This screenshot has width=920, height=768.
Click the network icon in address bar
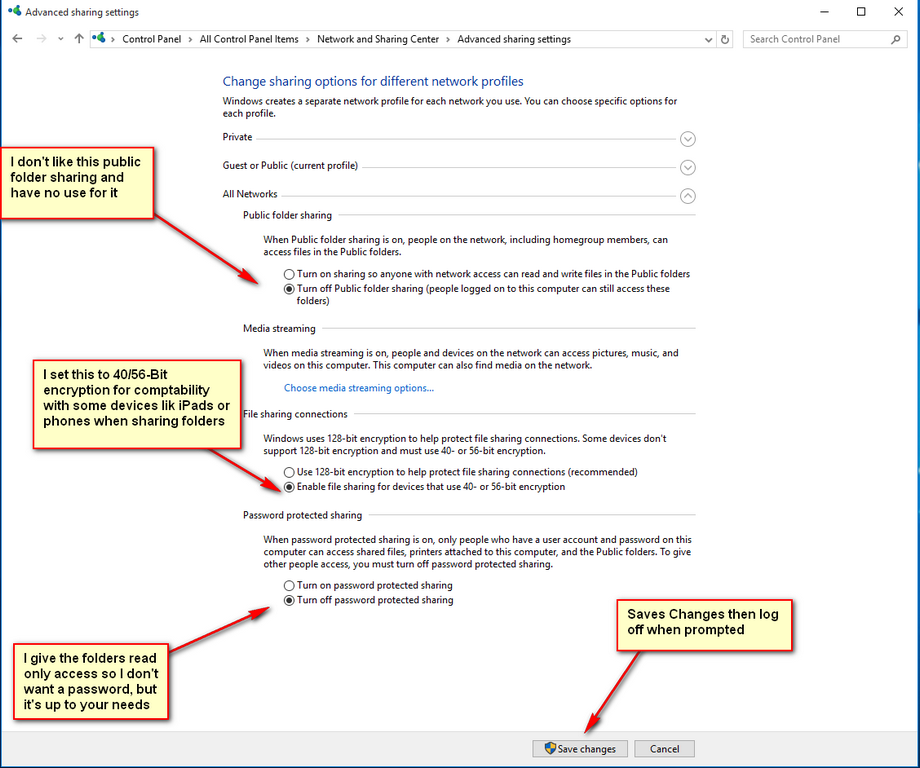[x=99, y=38]
